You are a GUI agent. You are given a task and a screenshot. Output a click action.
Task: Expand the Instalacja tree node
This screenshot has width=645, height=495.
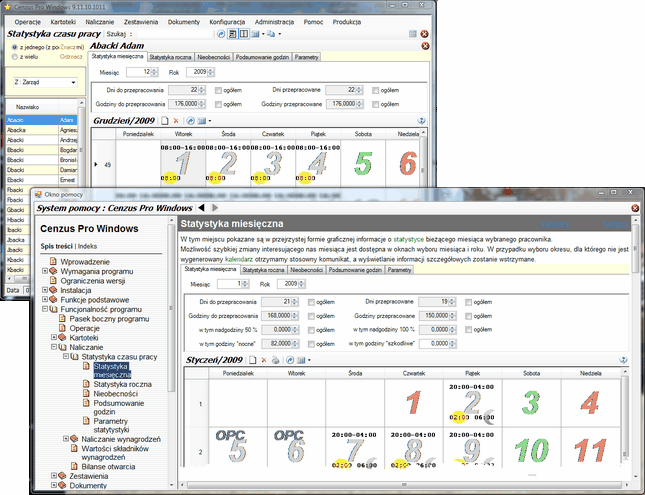coord(45,290)
